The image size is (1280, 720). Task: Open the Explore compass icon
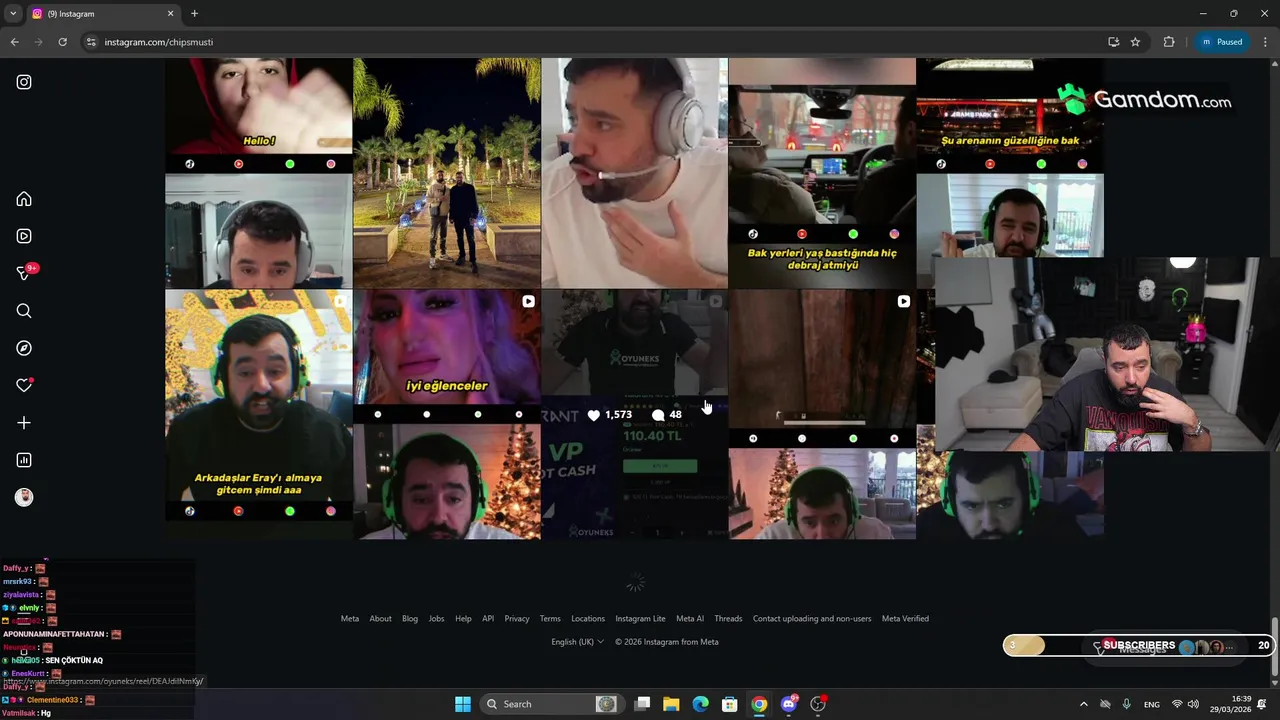[x=24, y=348]
